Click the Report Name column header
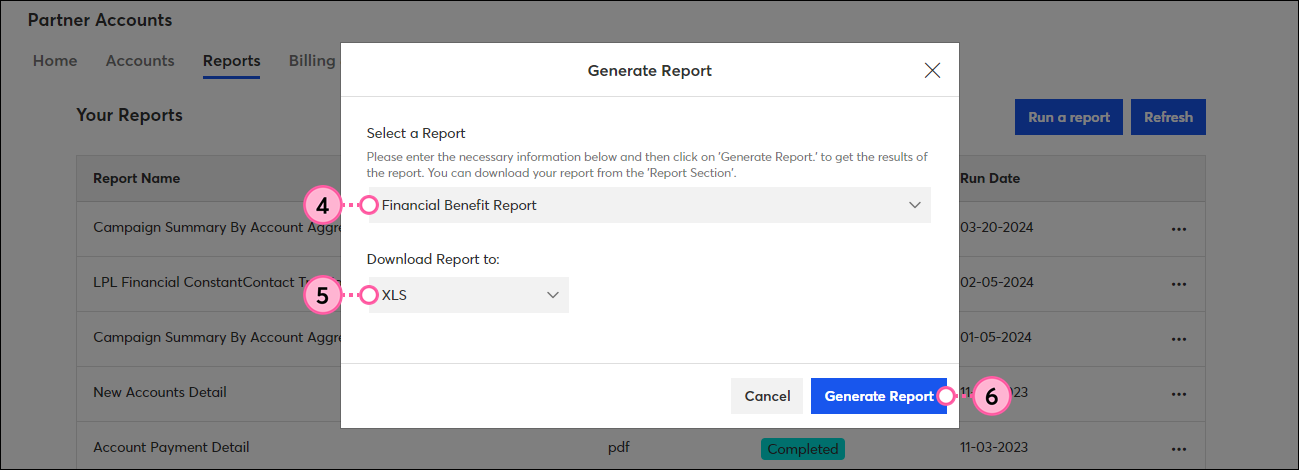 (x=137, y=178)
